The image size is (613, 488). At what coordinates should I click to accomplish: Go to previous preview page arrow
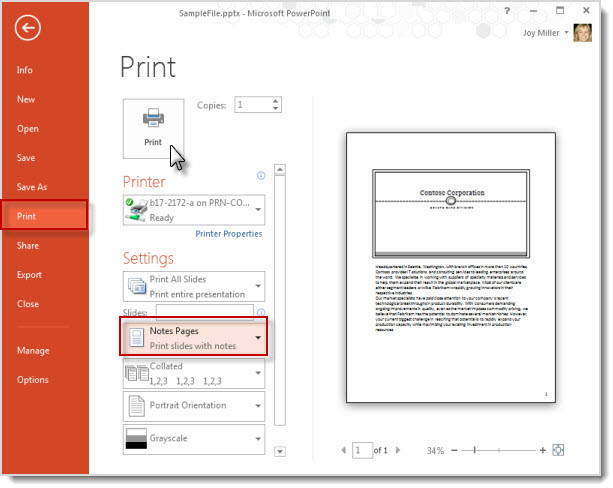tap(343, 450)
